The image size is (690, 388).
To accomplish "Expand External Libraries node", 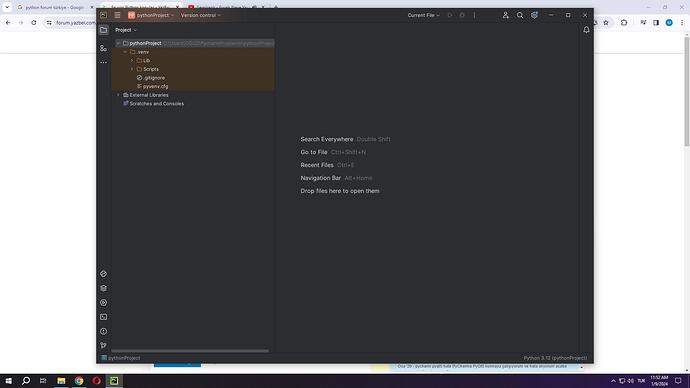I will click(118, 95).
